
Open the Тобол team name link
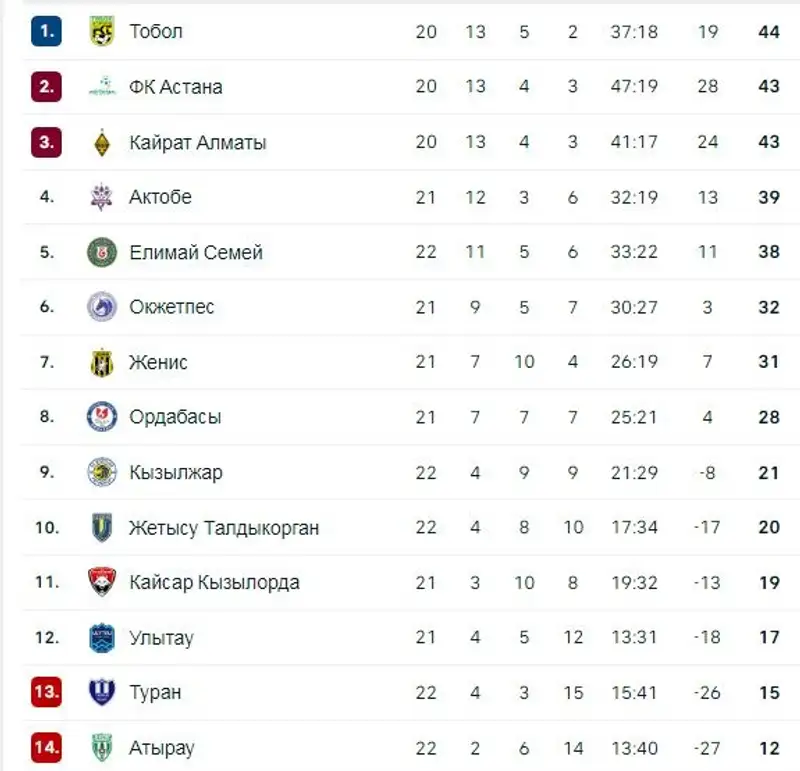[x=156, y=32]
